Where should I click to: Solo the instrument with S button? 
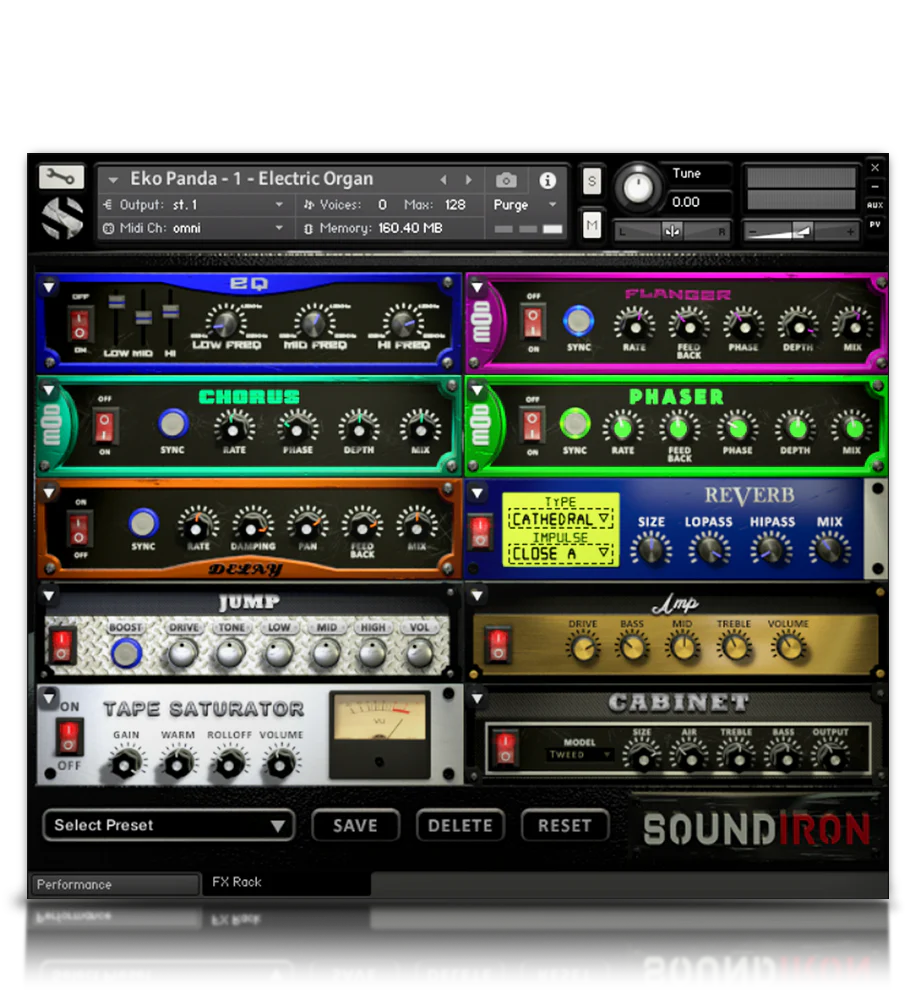pyautogui.click(x=592, y=181)
